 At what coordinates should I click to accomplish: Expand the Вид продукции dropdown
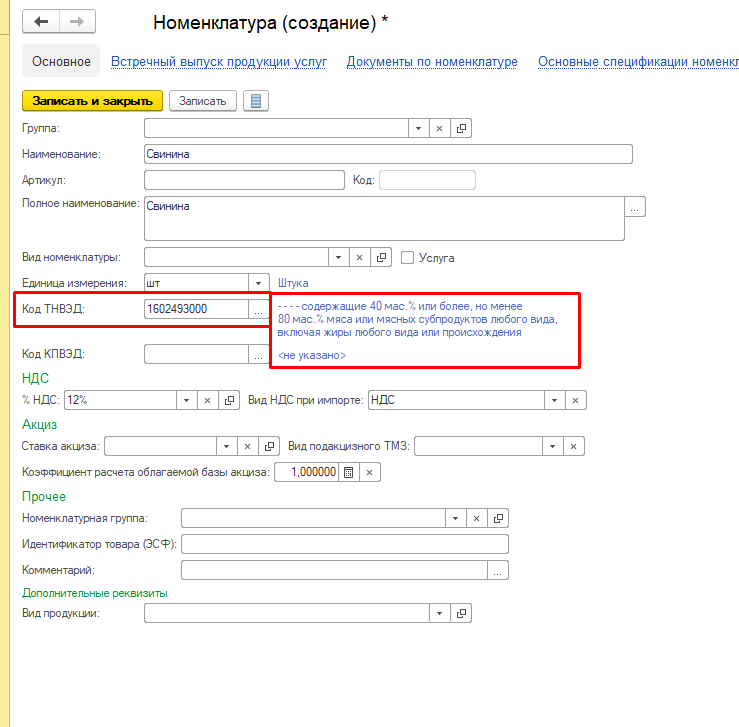[440, 613]
